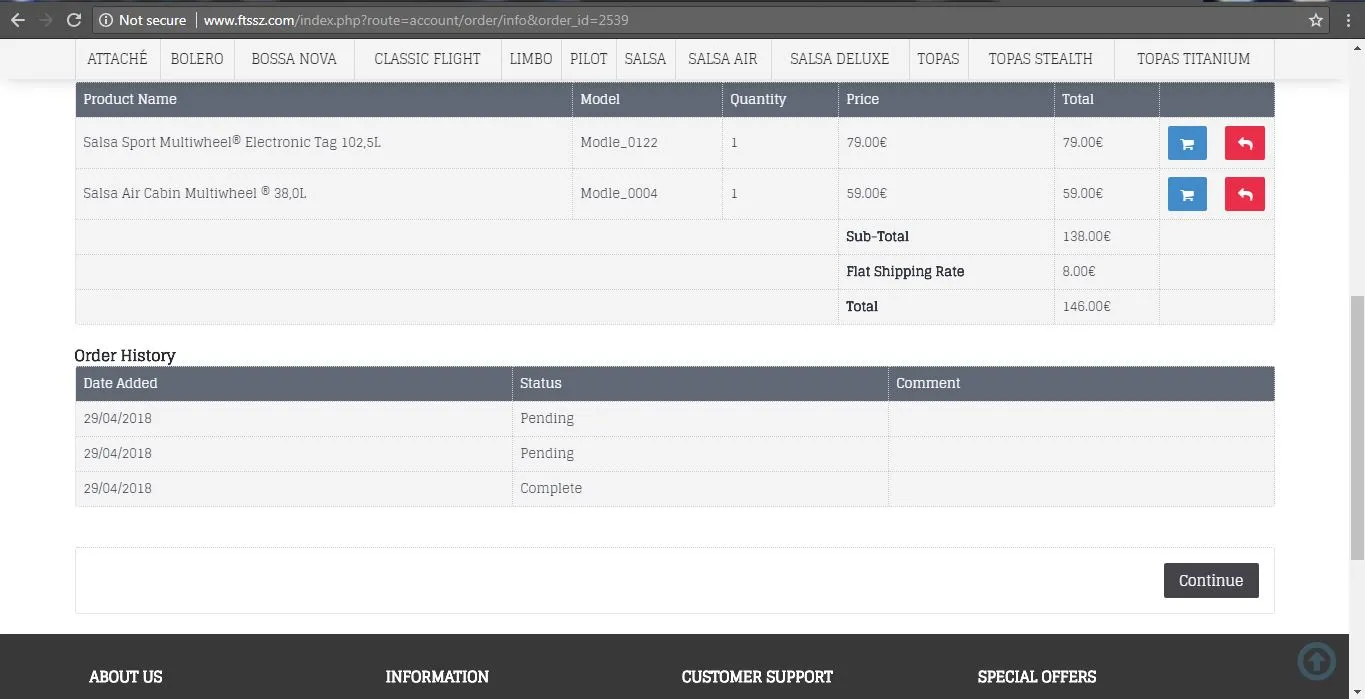Open the PILOT menu category
Screen dimensions: 1365x699
[589, 58]
